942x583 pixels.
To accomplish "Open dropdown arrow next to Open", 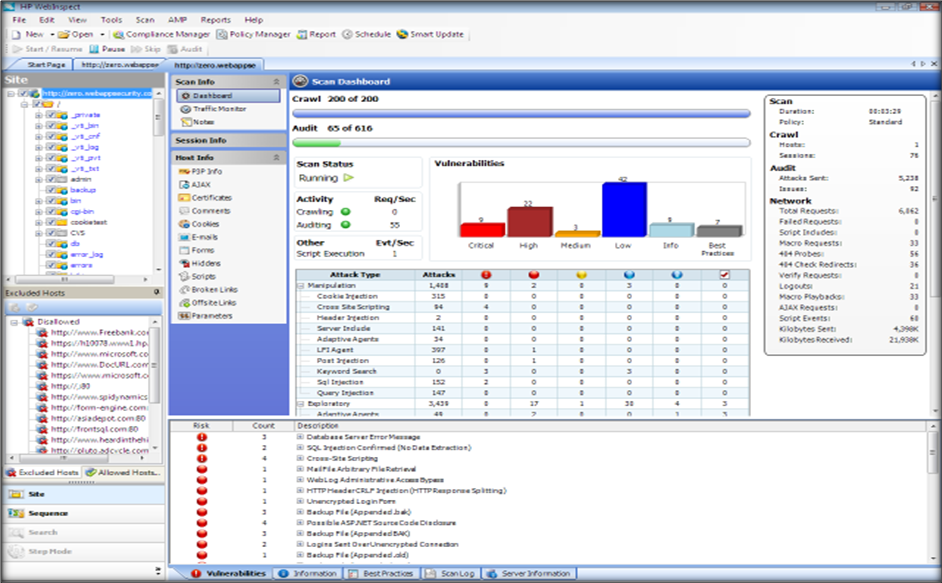I will click(x=102, y=34).
